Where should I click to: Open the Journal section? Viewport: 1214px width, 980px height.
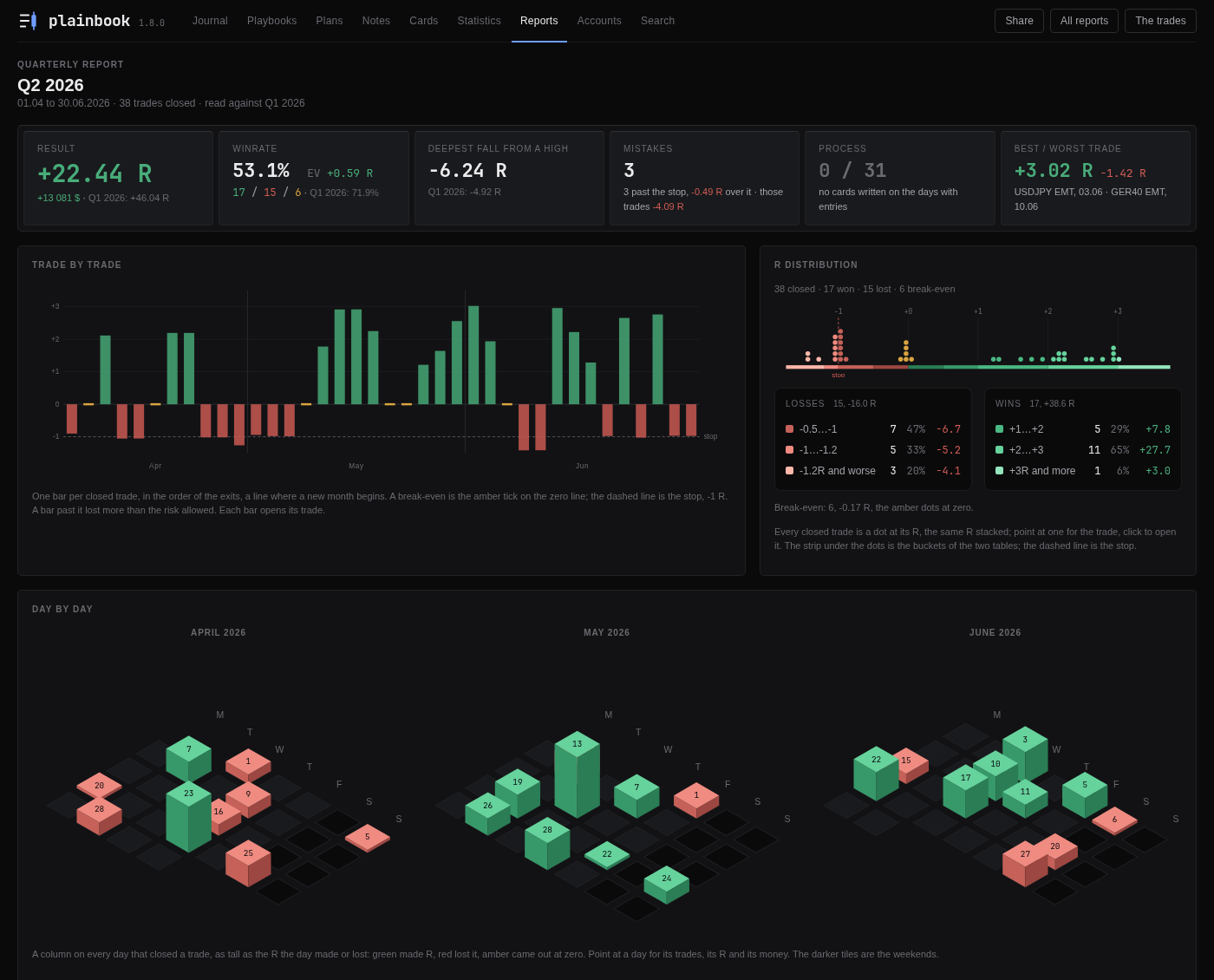210,21
